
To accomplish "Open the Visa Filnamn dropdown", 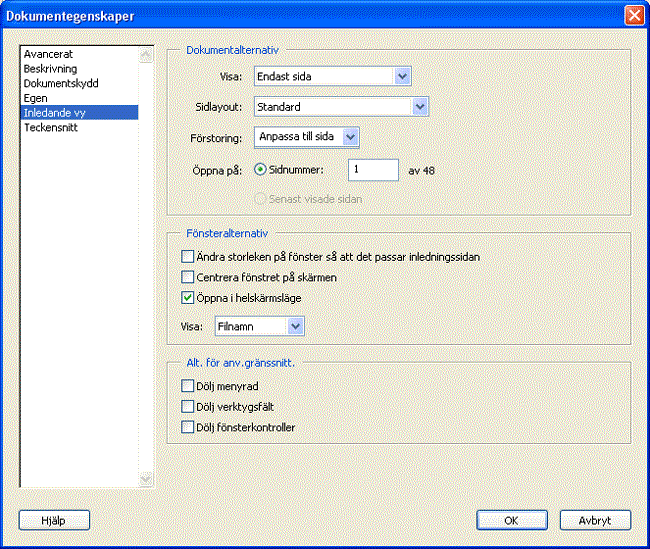I will tap(294, 326).
